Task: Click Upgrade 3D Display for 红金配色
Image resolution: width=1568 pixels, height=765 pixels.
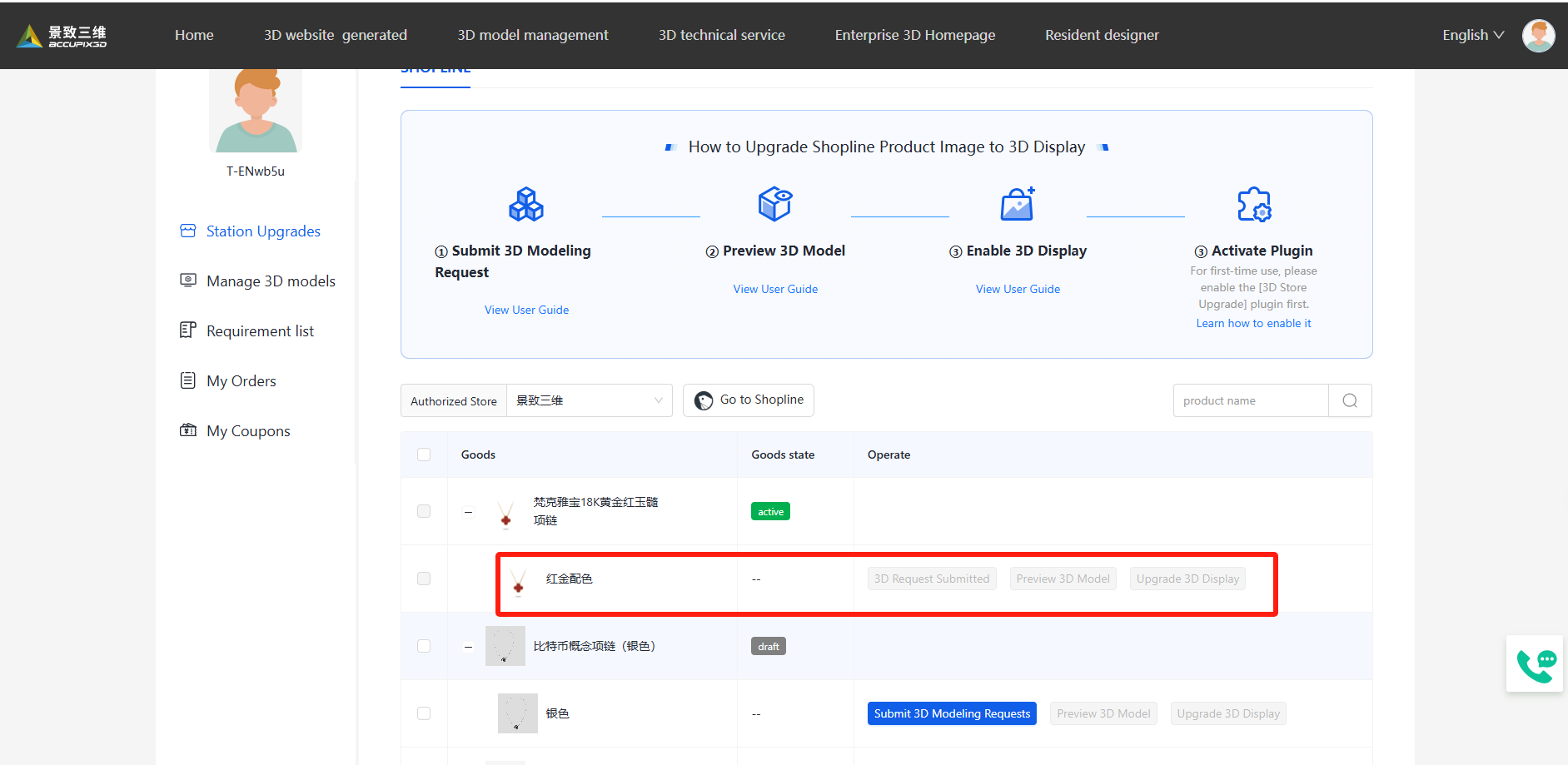Action: pyautogui.click(x=1187, y=579)
